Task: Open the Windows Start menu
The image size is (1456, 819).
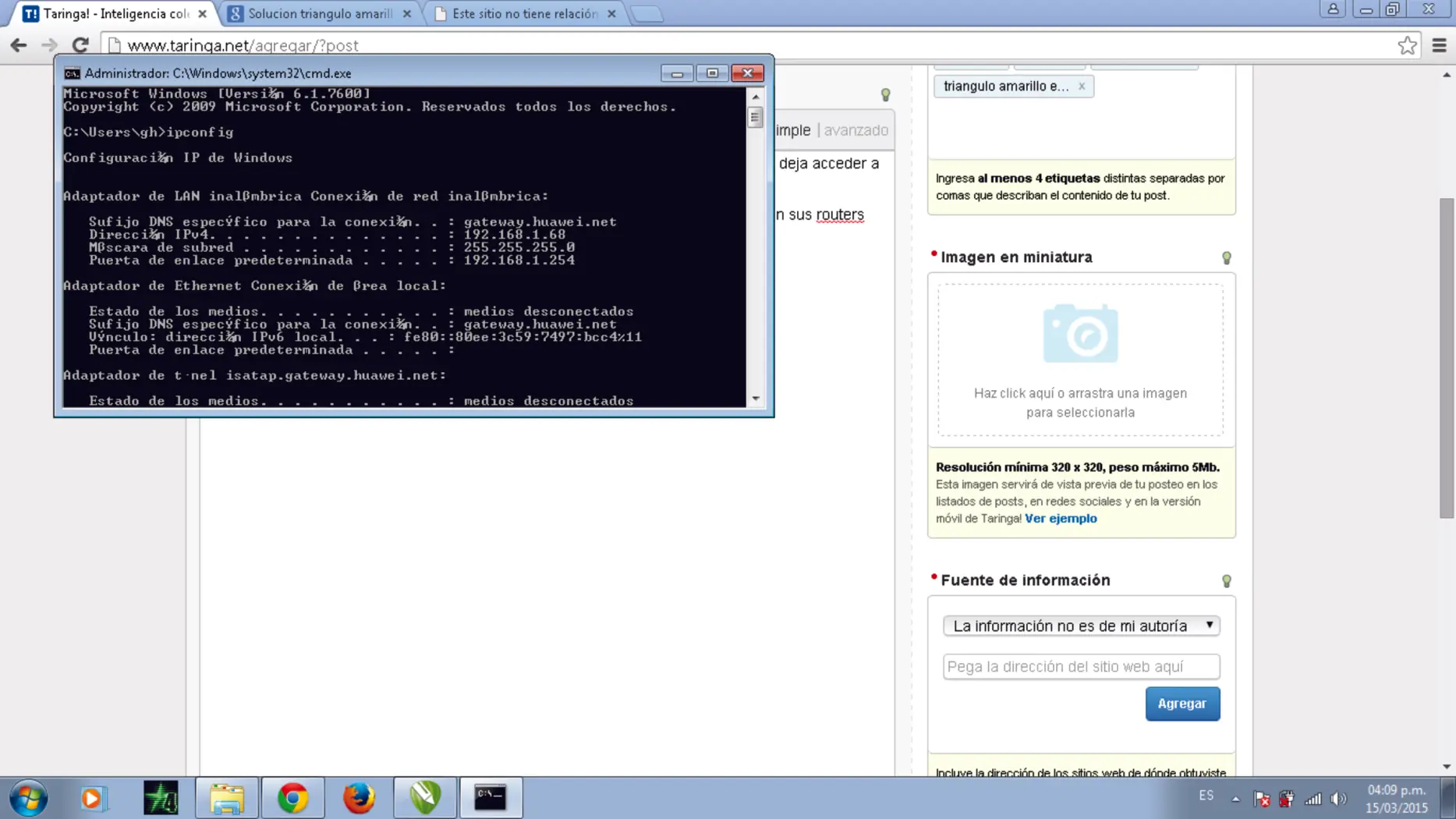Action: (x=29, y=798)
